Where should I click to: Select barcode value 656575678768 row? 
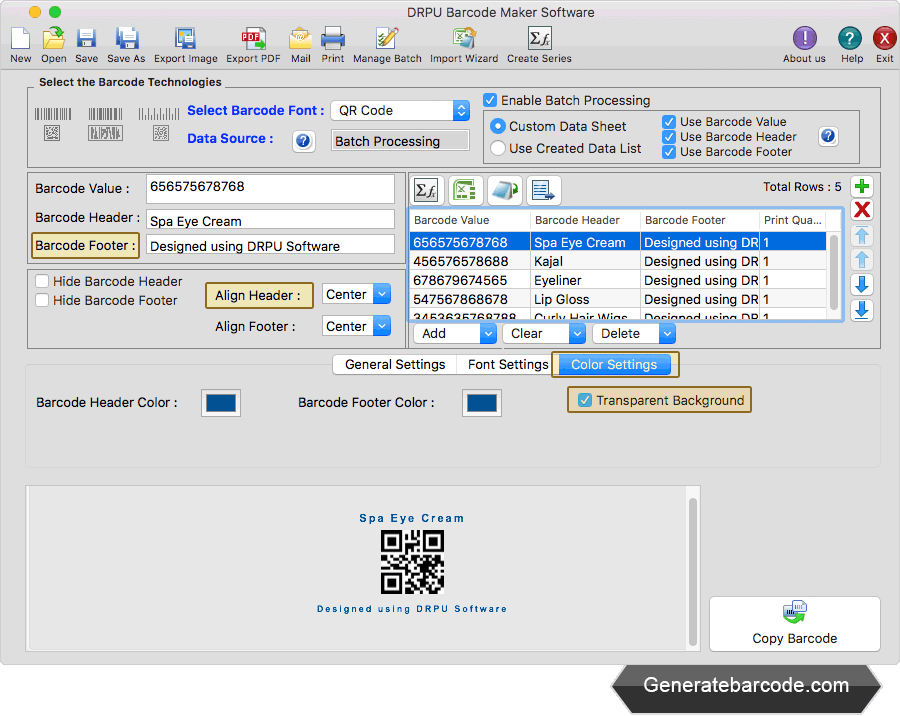618,242
